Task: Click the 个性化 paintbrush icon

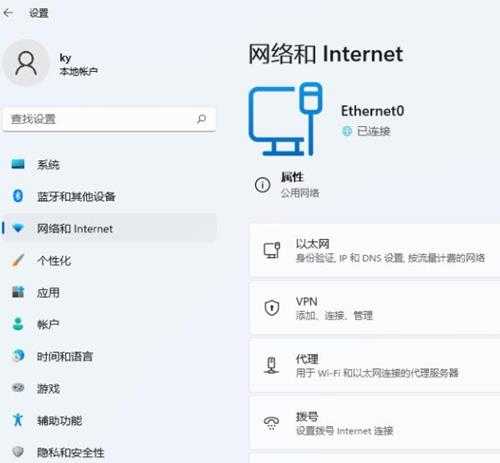Action: (18, 260)
